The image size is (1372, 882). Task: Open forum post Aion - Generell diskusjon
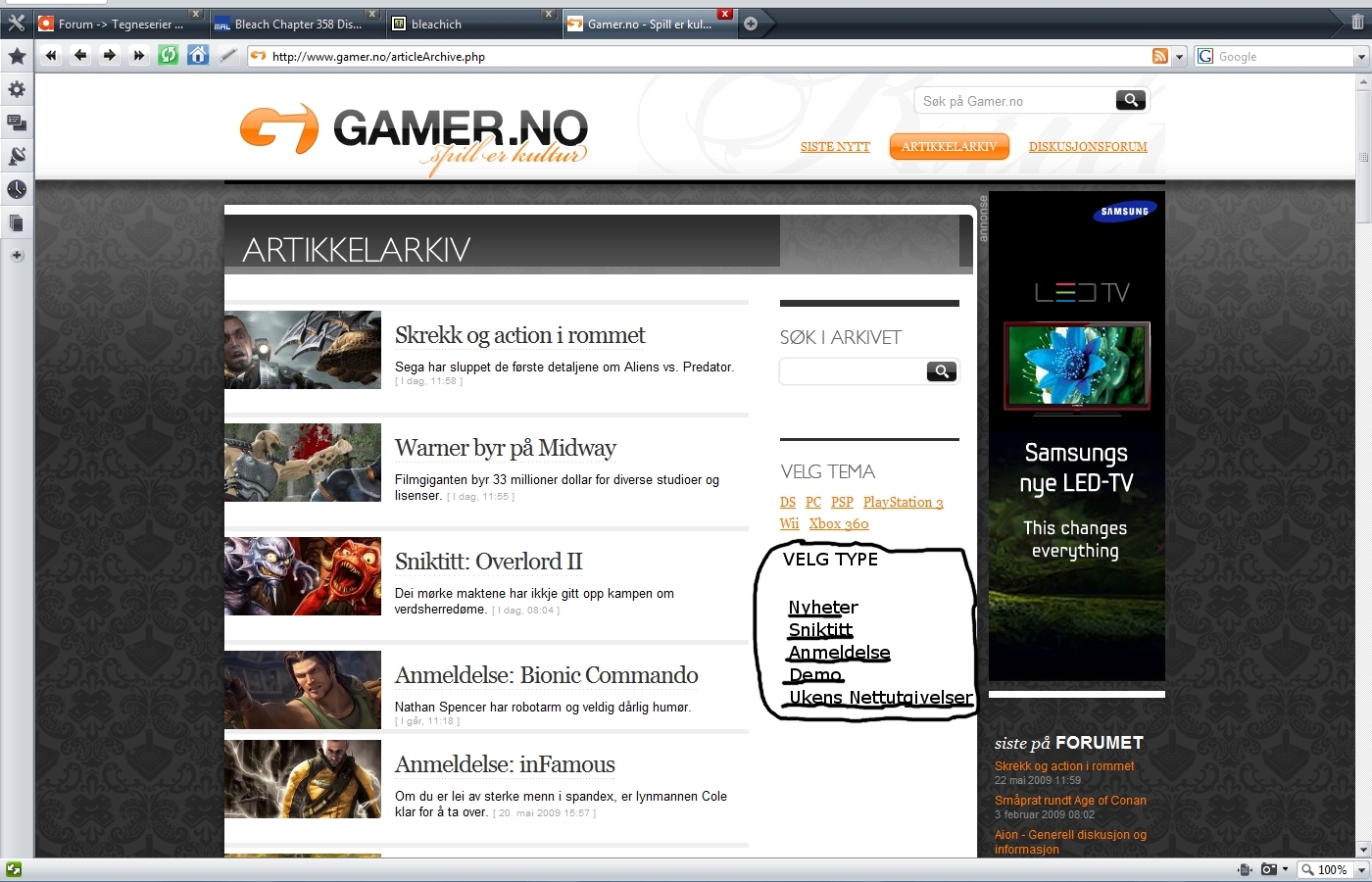1070,842
